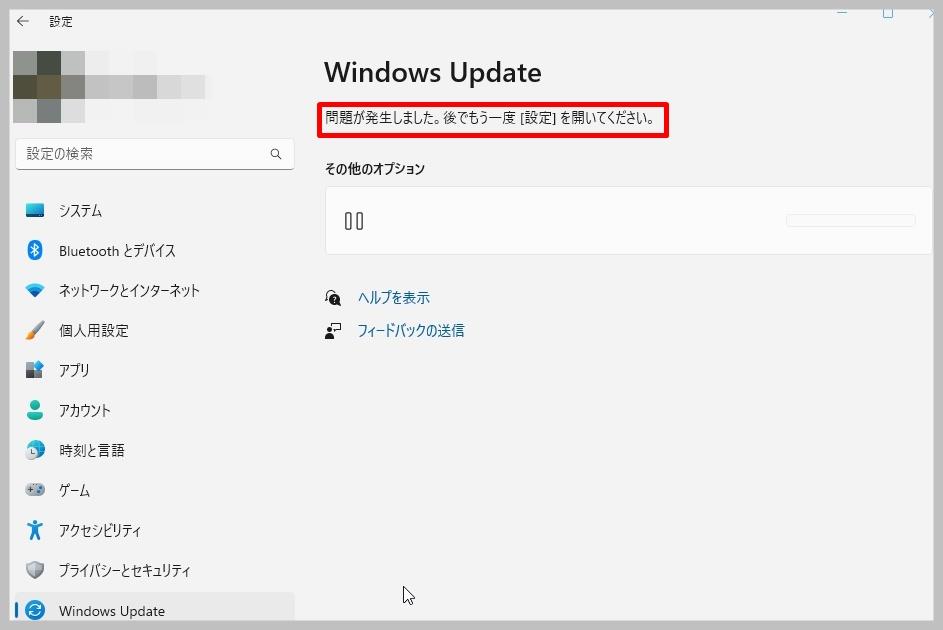Click the 設定の検索 search field

[155, 154]
